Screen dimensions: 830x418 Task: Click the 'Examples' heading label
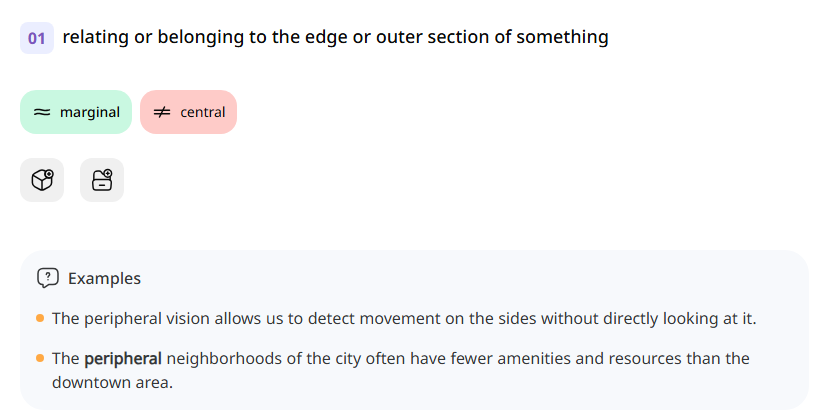pos(104,278)
